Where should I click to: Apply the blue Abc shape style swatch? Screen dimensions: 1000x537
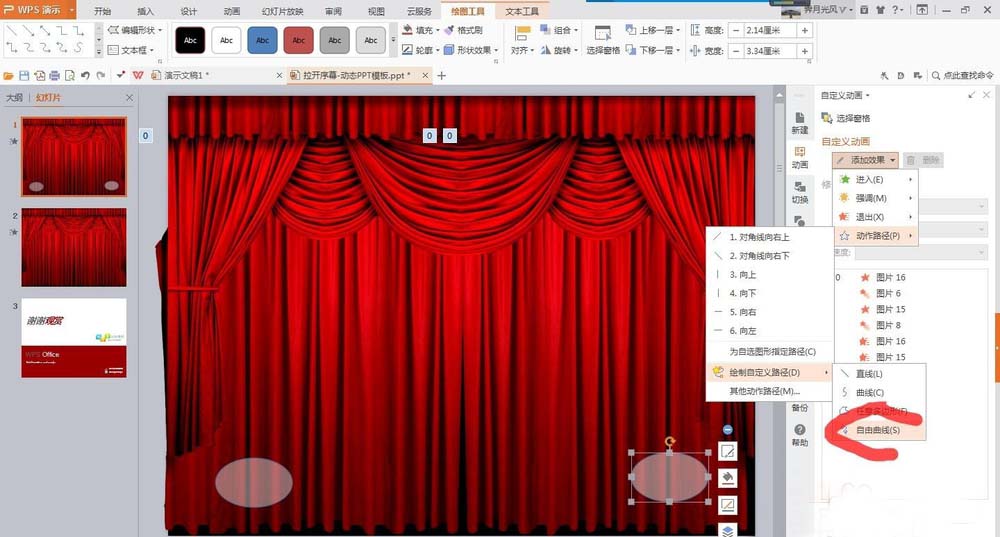click(x=263, y=40)
